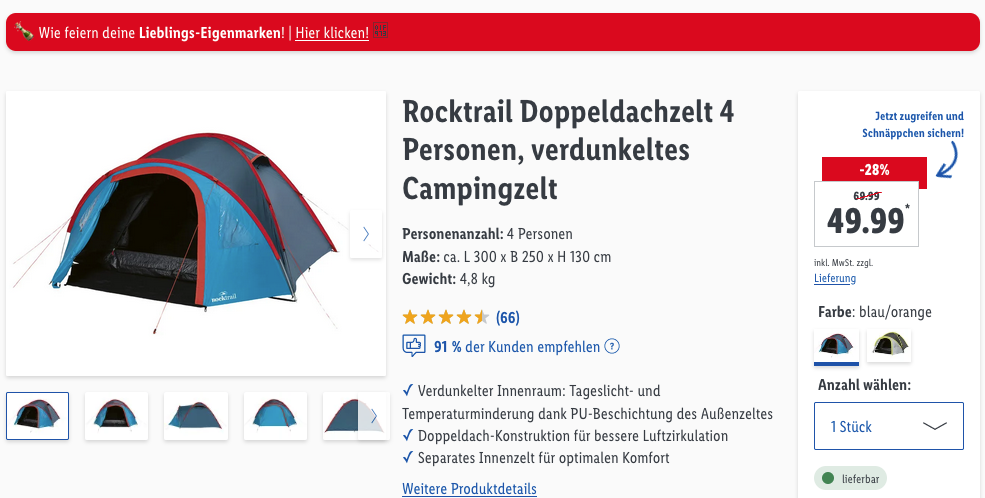Open the quantity dropdown showing 1 Stück

888,426
